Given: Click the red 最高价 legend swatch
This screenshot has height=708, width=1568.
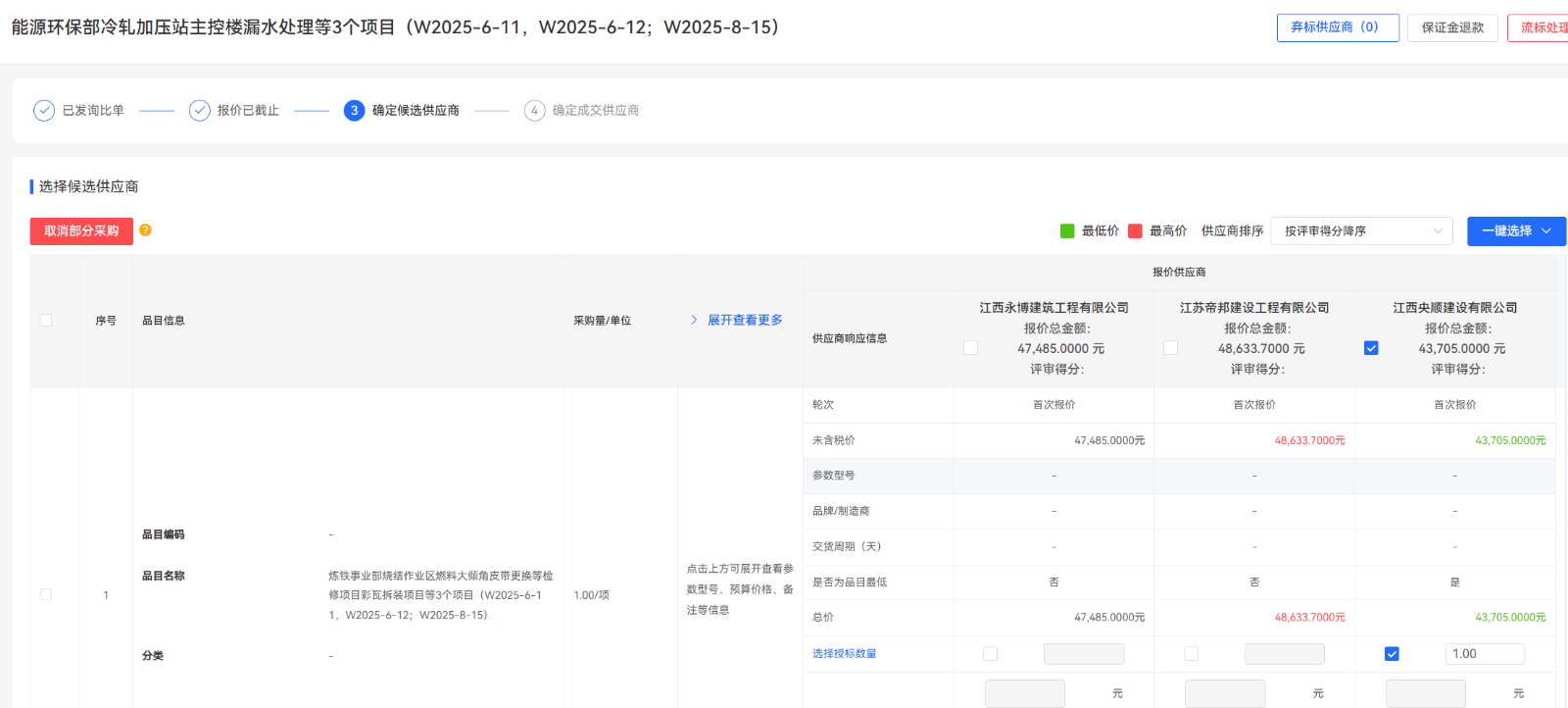Looking at the screenshot, I should click(1135, 231).
